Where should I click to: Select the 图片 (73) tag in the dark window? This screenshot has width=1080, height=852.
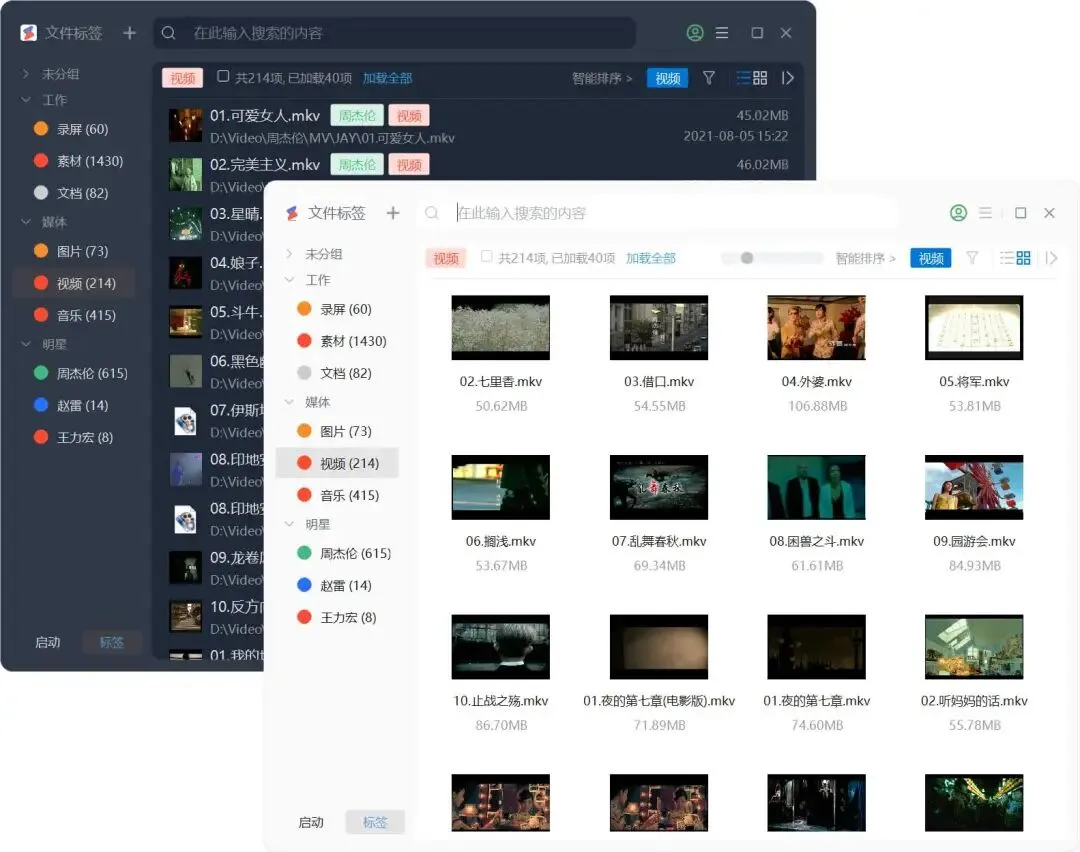(x=74, y=251)
